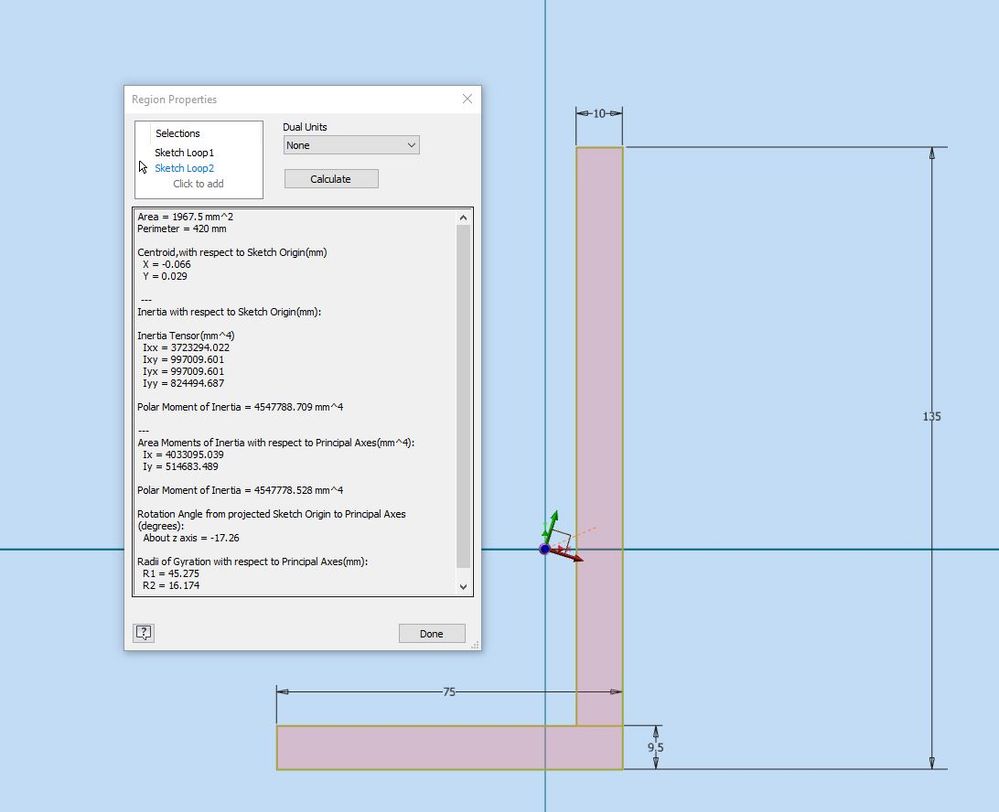Image resolution: width=999 pixels, height=812 pixels.
Task: Click the up arrow of the results scrollbar
Action: (463, 217)
